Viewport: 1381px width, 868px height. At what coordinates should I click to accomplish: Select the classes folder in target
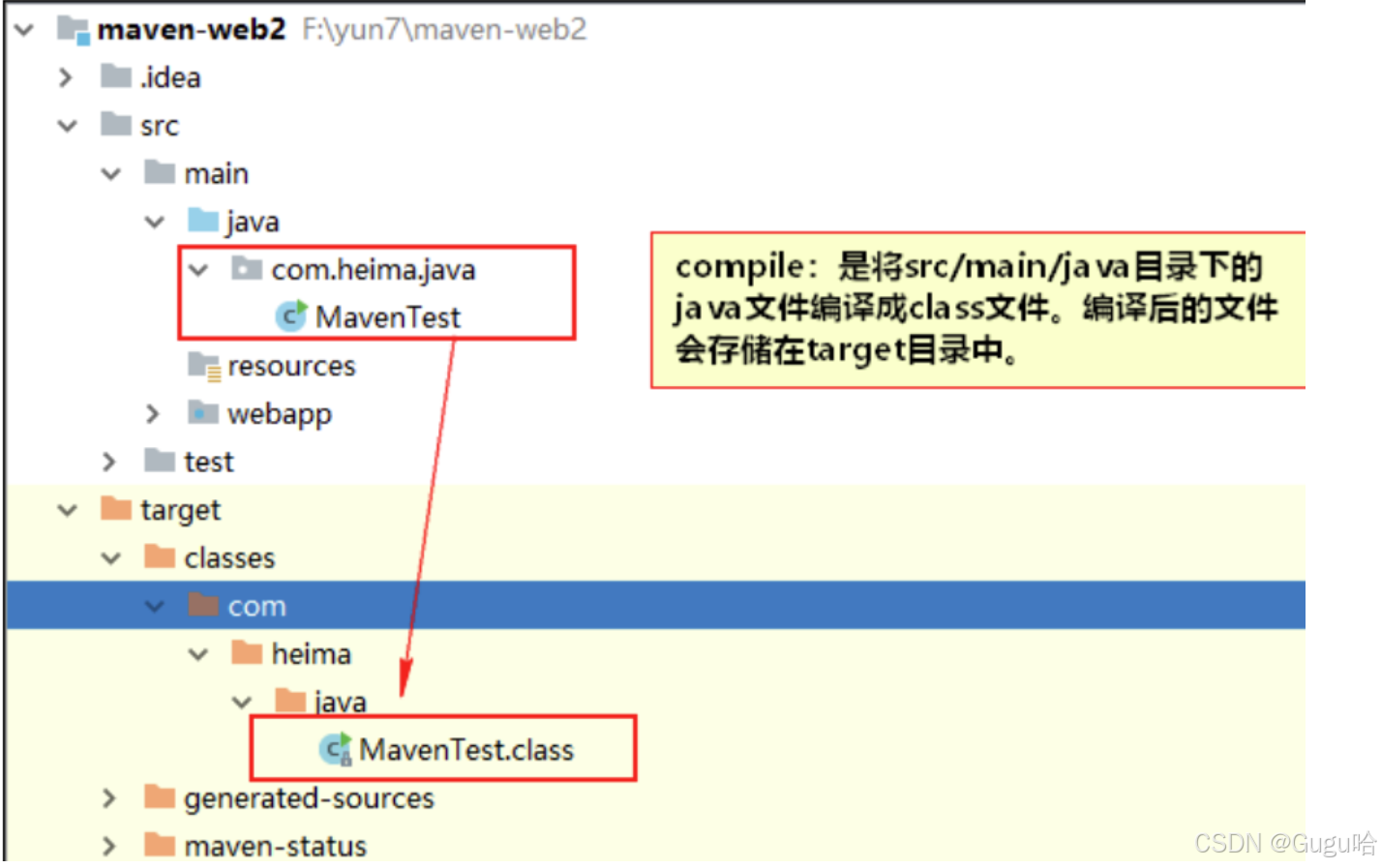(229, 556)
